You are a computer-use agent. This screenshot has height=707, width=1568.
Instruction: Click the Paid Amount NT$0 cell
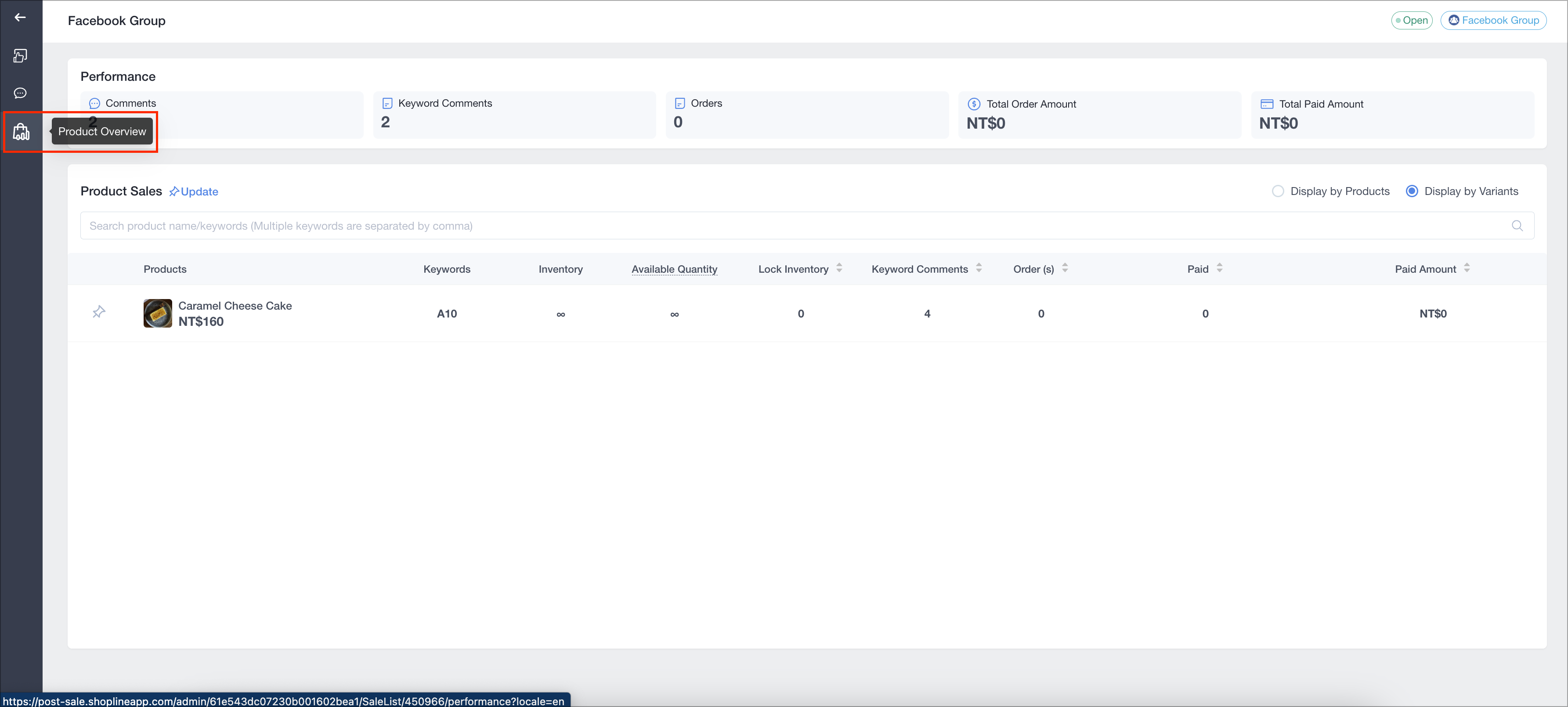pos(1433,314)
